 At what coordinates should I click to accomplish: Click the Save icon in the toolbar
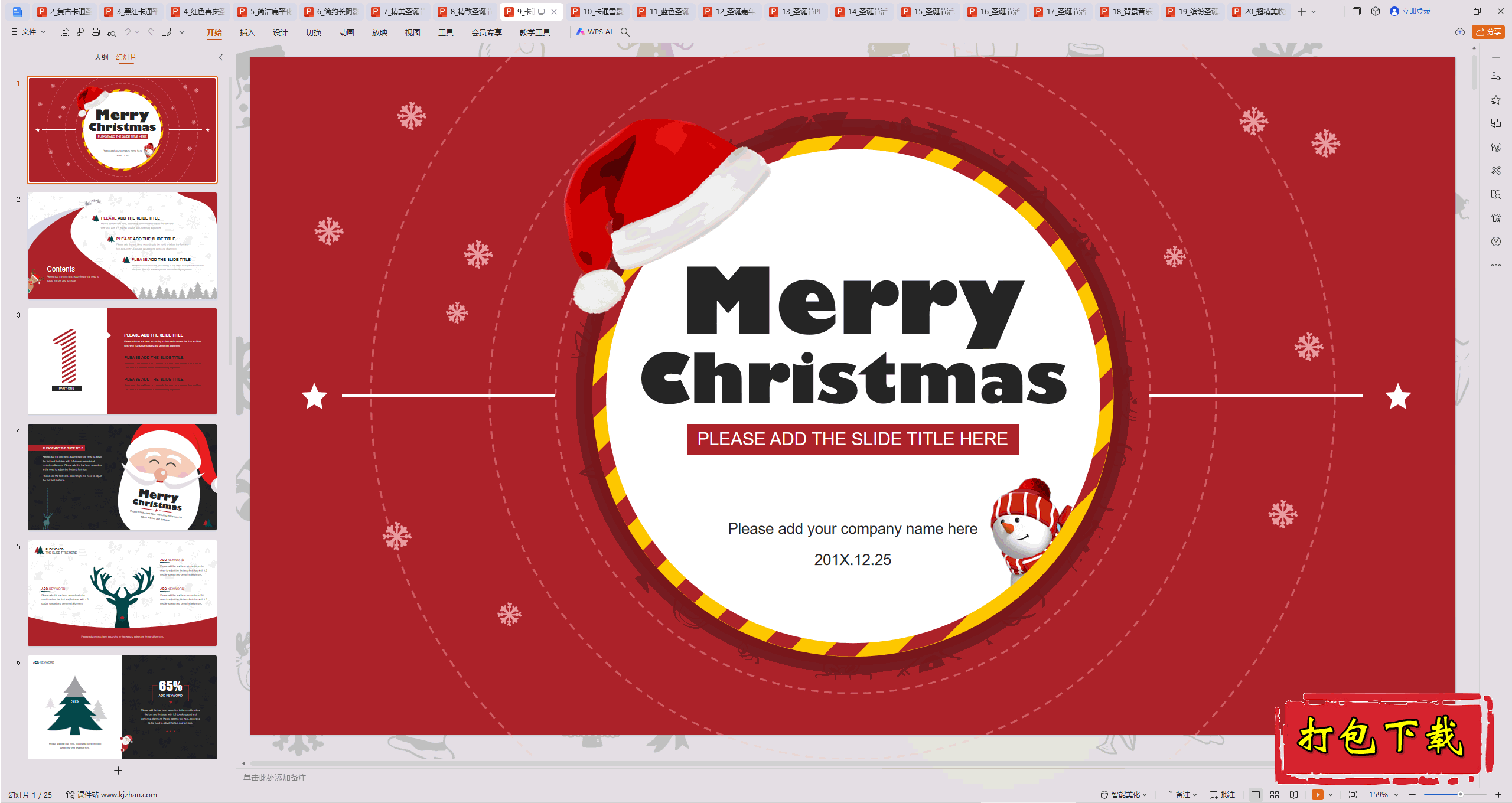(65, 32)
